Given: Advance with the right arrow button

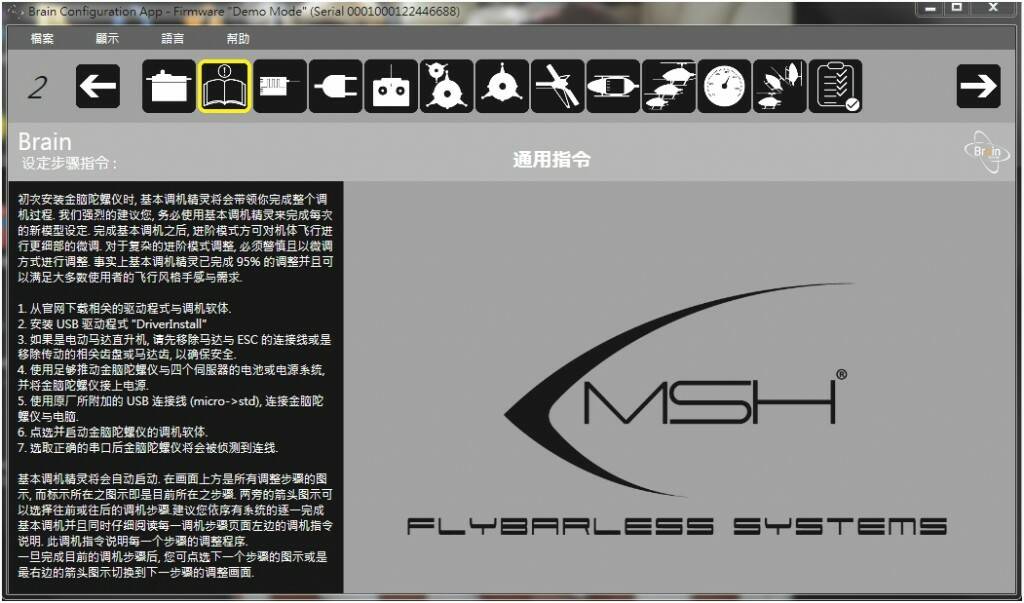Looking at the screenshot, I should point(978,86).
